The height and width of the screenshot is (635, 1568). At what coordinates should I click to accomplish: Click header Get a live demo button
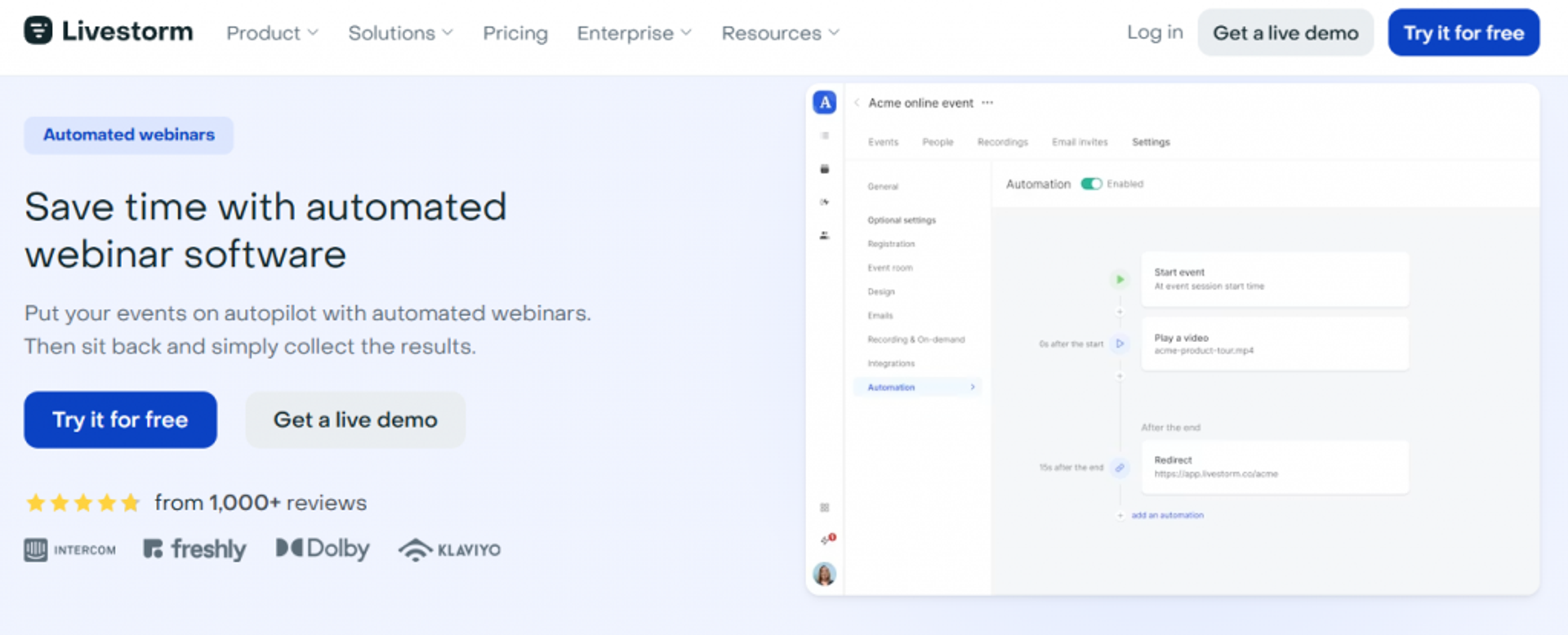click(x=1285, y=33)
